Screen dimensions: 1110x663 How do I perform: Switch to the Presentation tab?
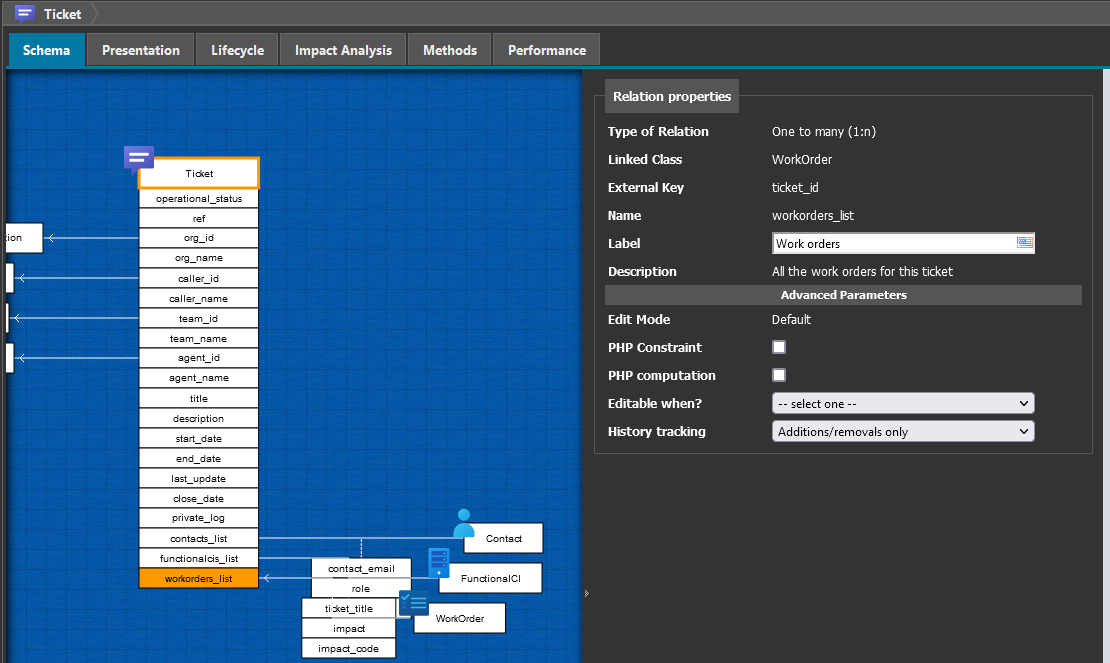tap(141, 50)
